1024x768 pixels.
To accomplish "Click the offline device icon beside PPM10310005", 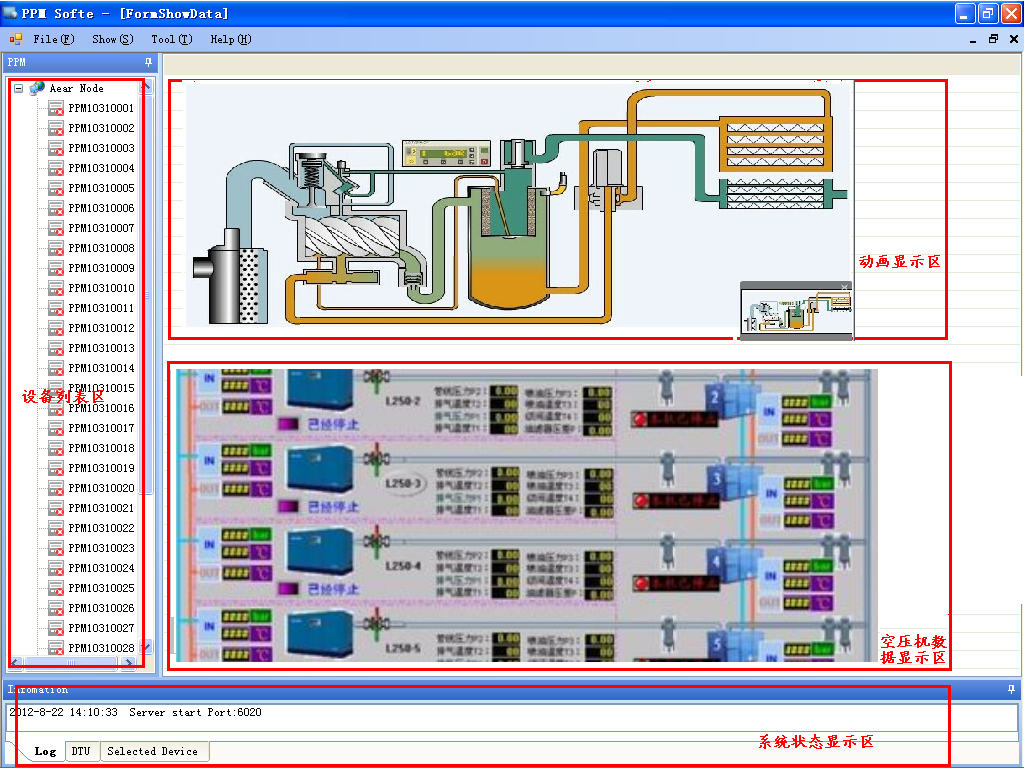I will [x=56, y=188].
